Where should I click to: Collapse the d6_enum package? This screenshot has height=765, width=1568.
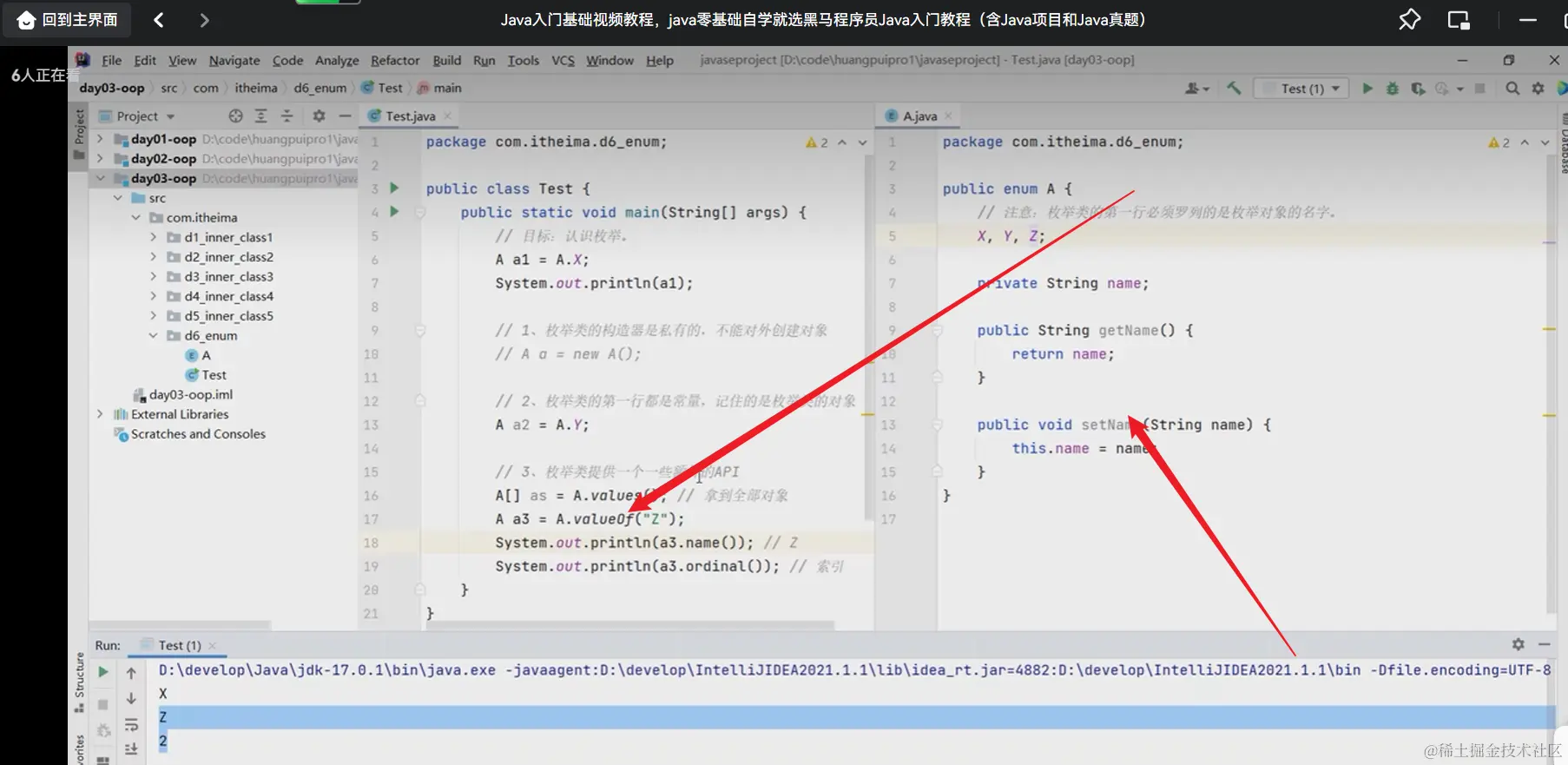(x=154, y=336)
